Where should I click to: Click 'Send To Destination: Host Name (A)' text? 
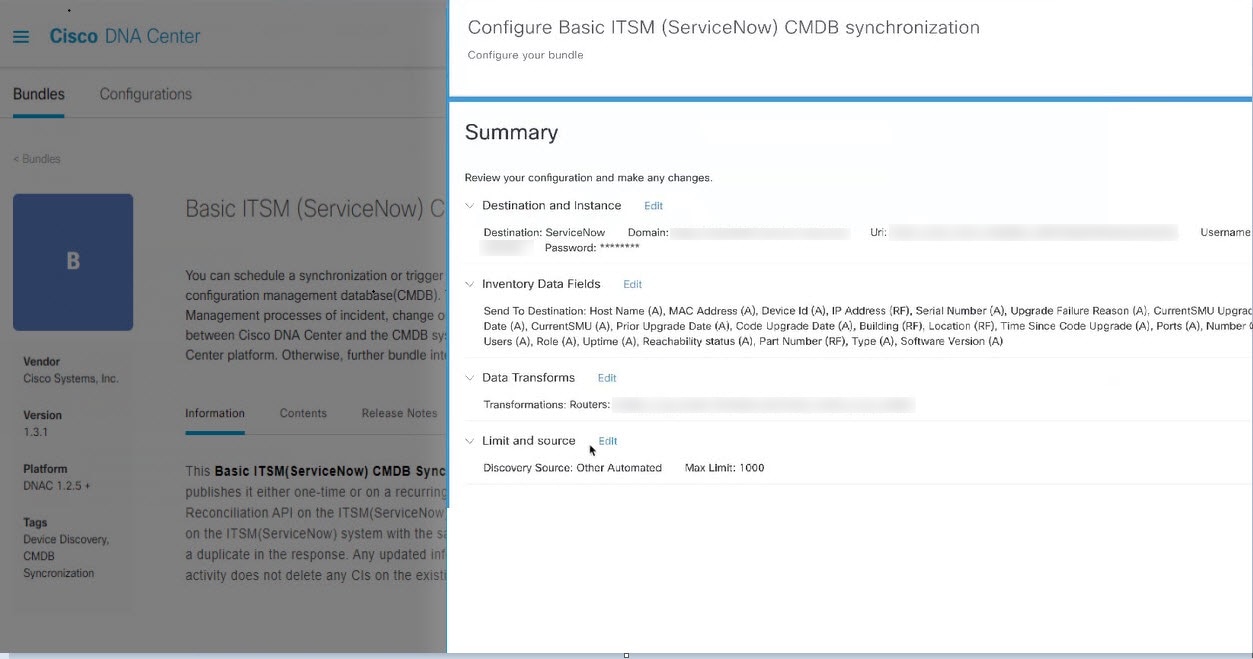pos(573,311)
